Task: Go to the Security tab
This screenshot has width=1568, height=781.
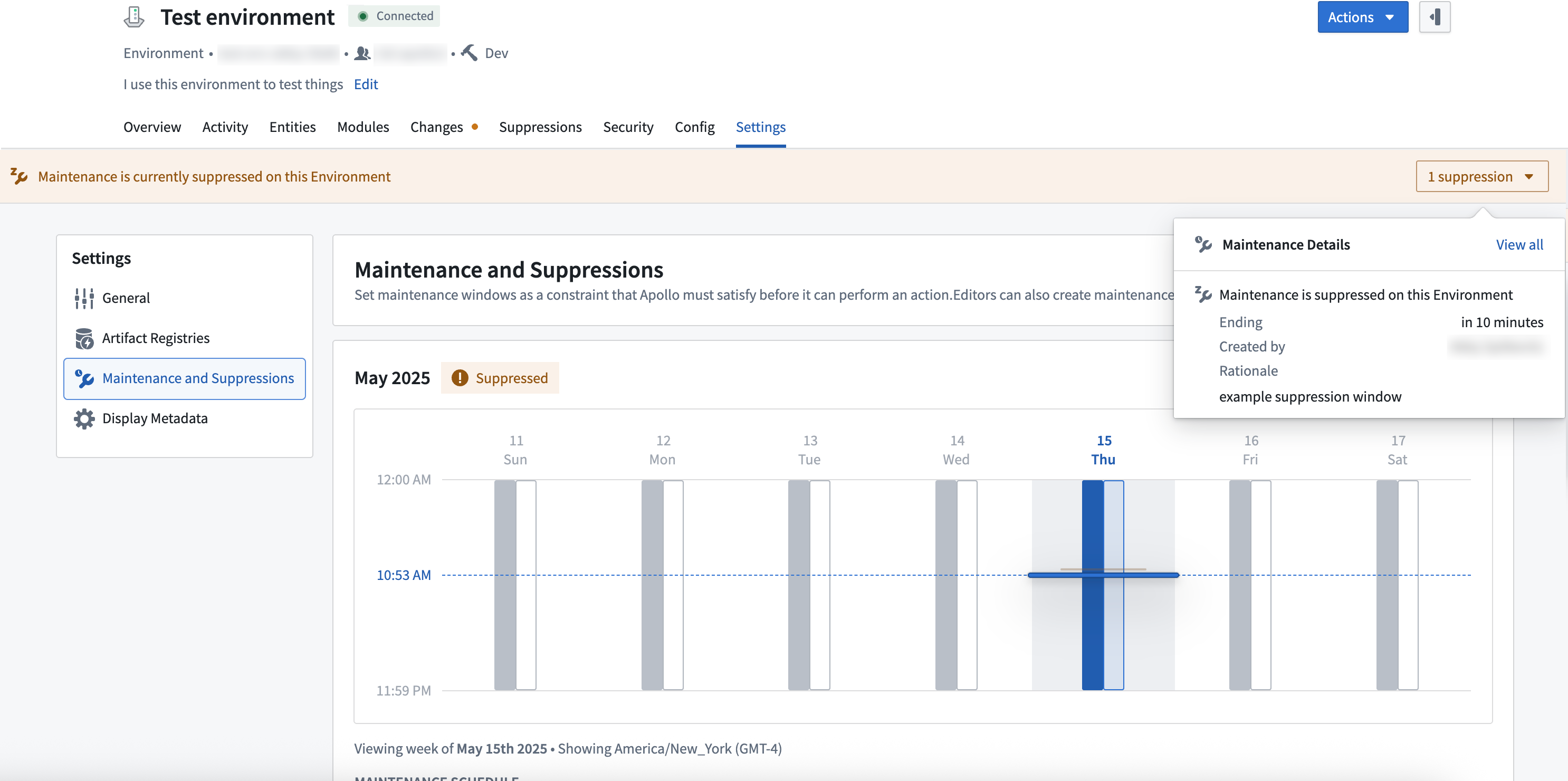Action: coord(627,127)
